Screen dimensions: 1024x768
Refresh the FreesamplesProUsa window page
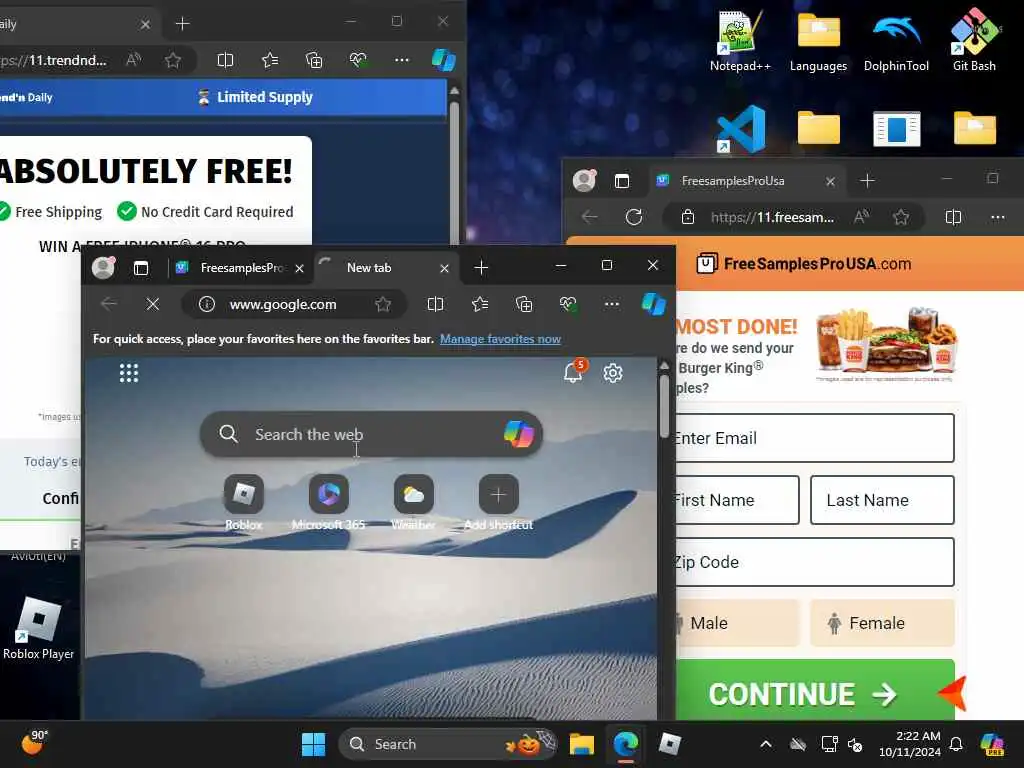click(633, 217)
